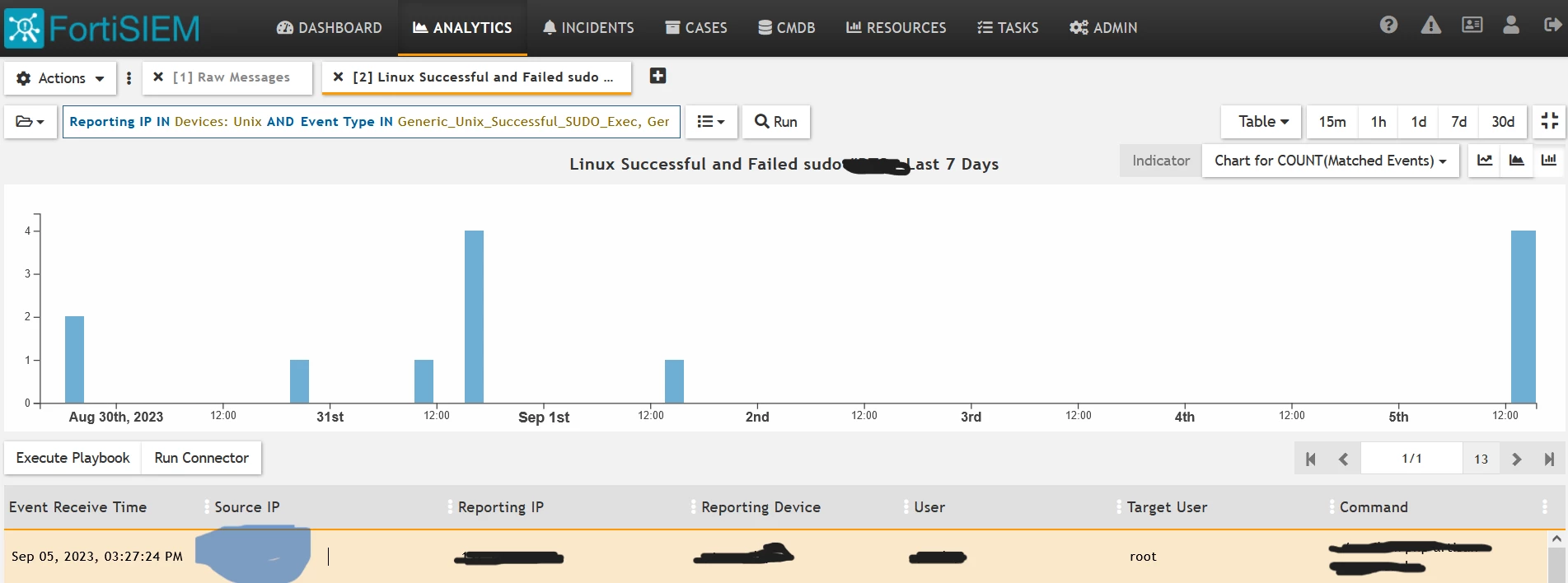The image size is (1568, 583).
Task: Run the search query
Action: coord(776,122)
